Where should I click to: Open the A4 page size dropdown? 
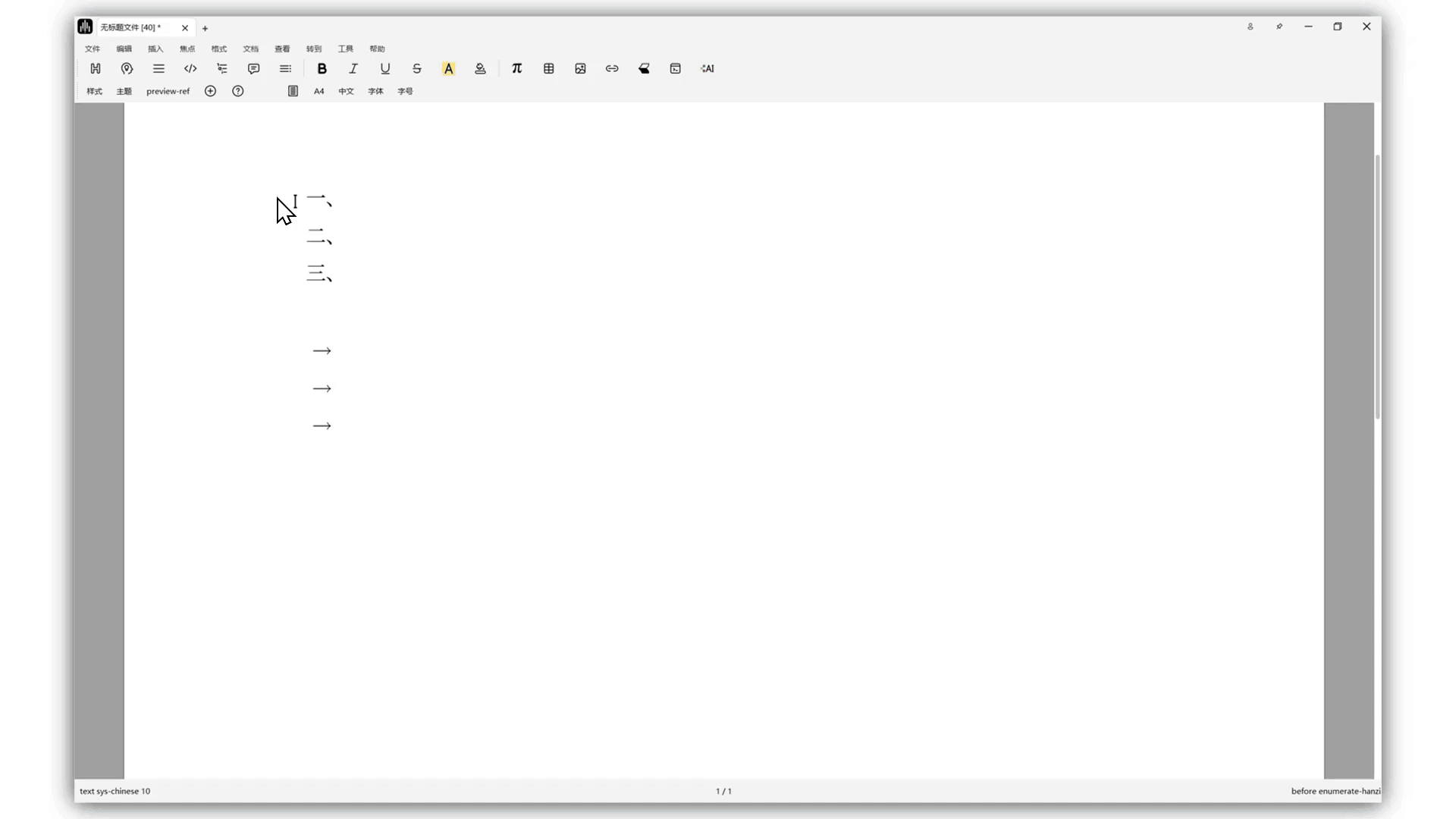[x=318, y=91]
